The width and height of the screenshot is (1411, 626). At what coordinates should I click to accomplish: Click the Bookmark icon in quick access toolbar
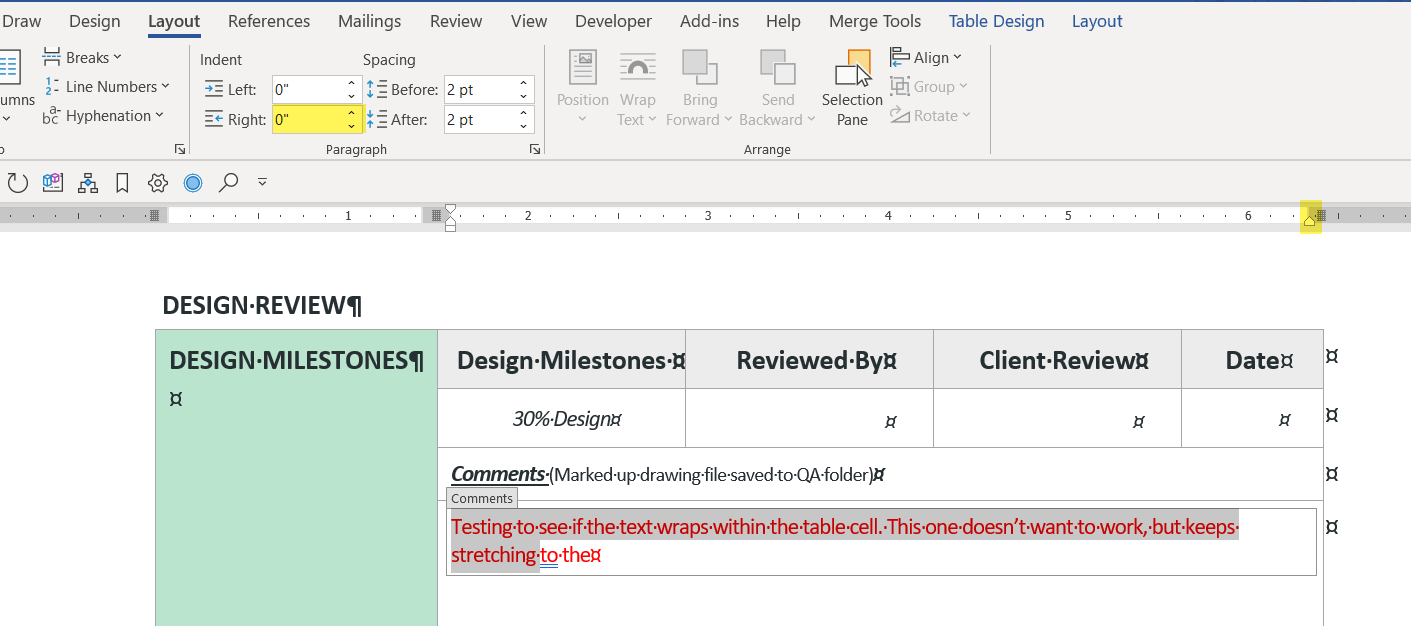(x=123, y=183)
